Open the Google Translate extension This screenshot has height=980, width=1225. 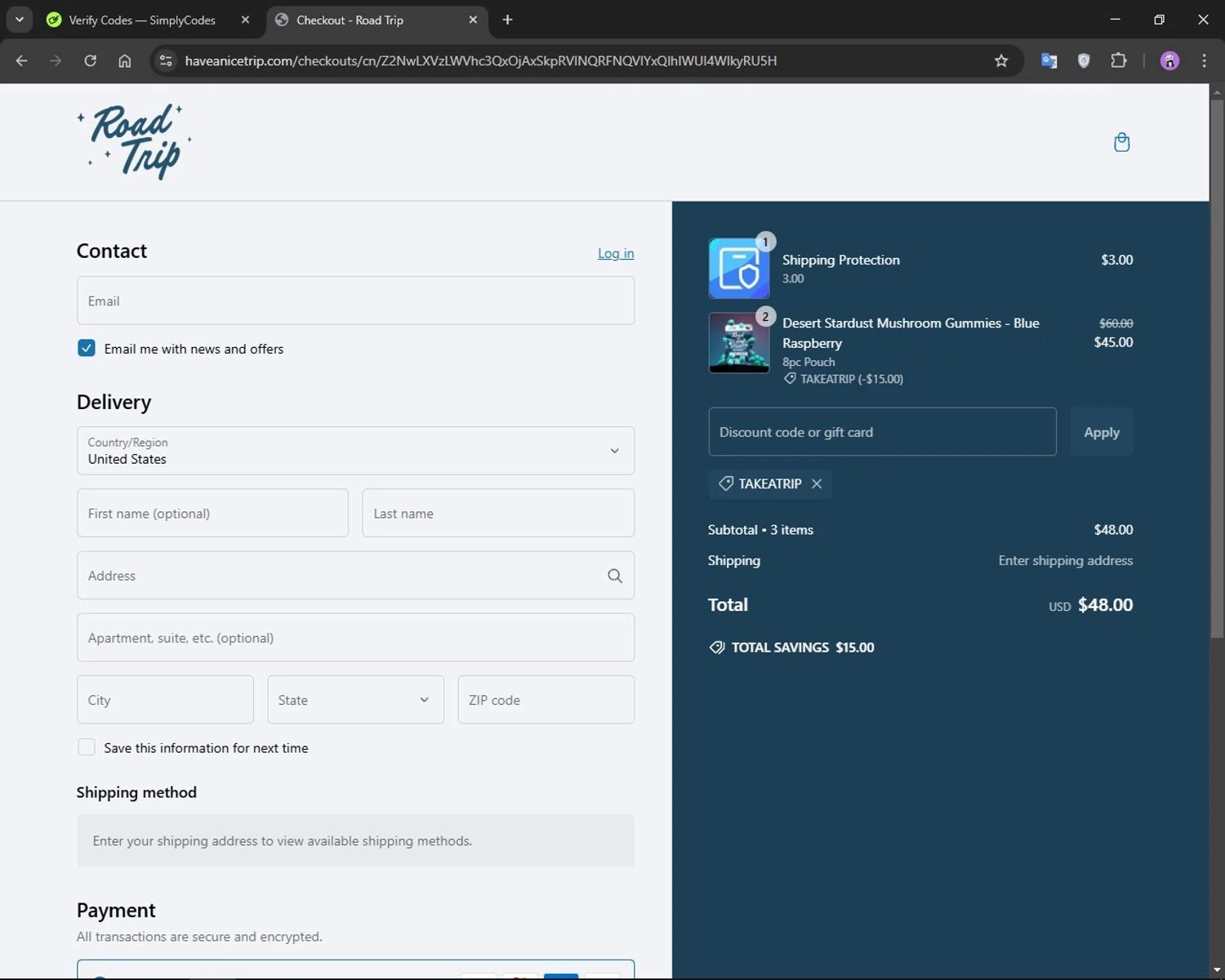1049,60
